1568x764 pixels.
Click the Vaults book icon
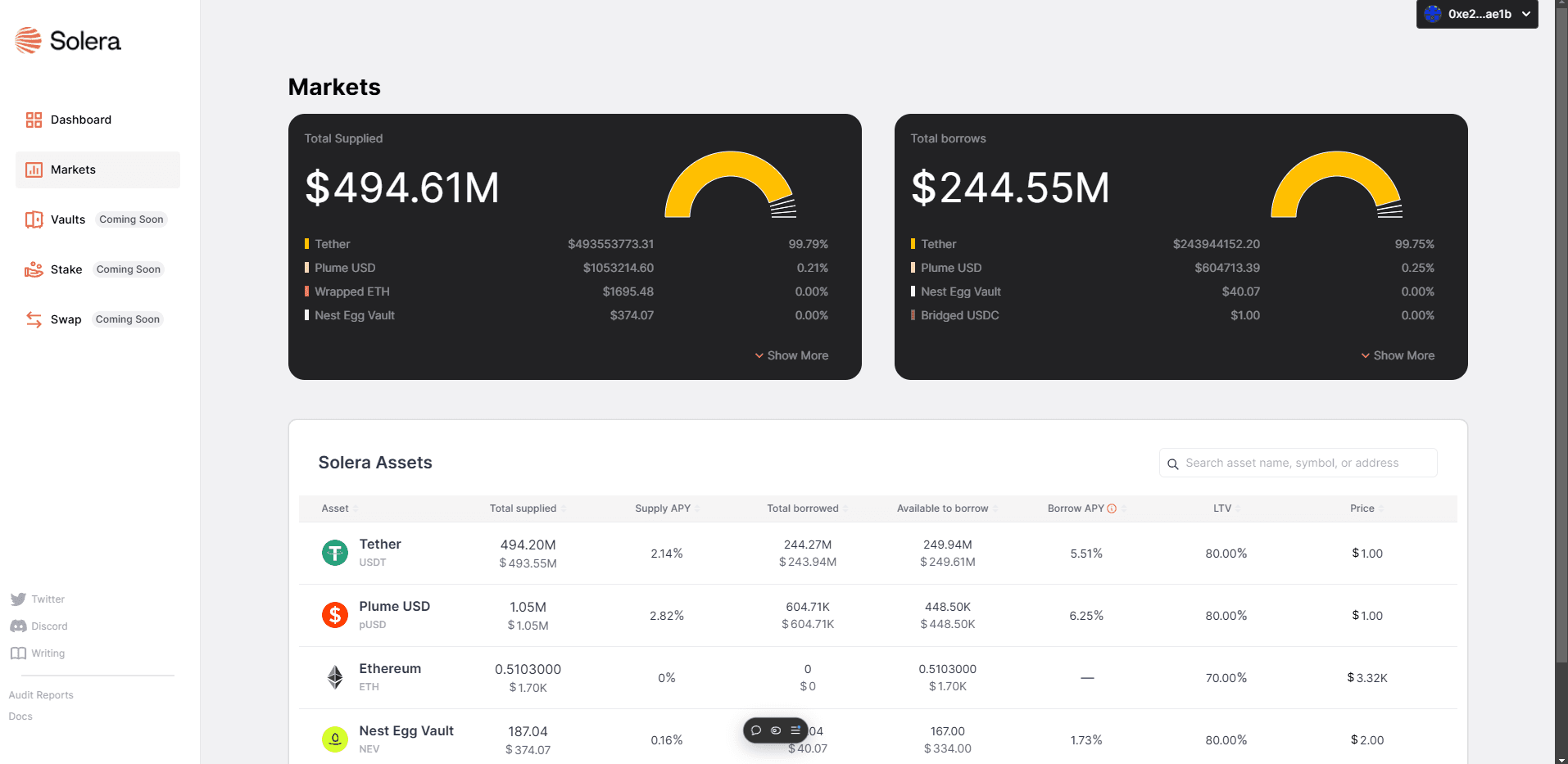[x=34, y=219]
